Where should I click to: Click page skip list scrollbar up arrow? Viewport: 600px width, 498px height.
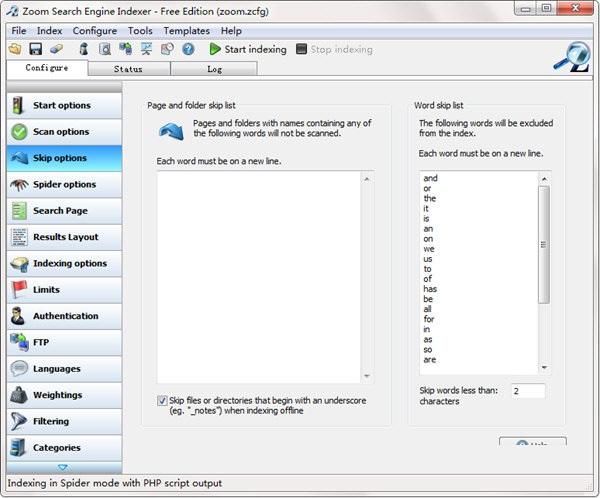click(367, 179)
